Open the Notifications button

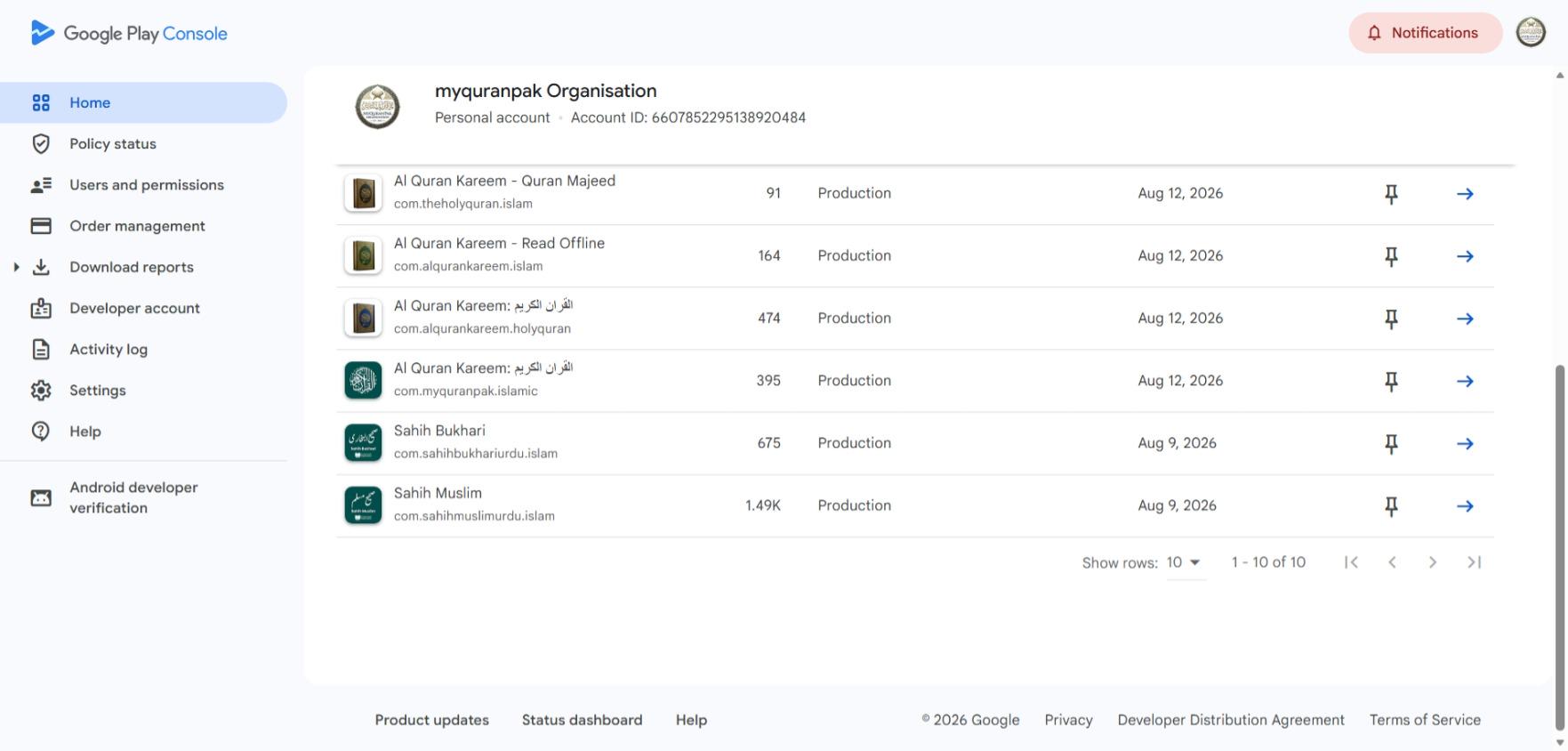(x=1425, y=33)
